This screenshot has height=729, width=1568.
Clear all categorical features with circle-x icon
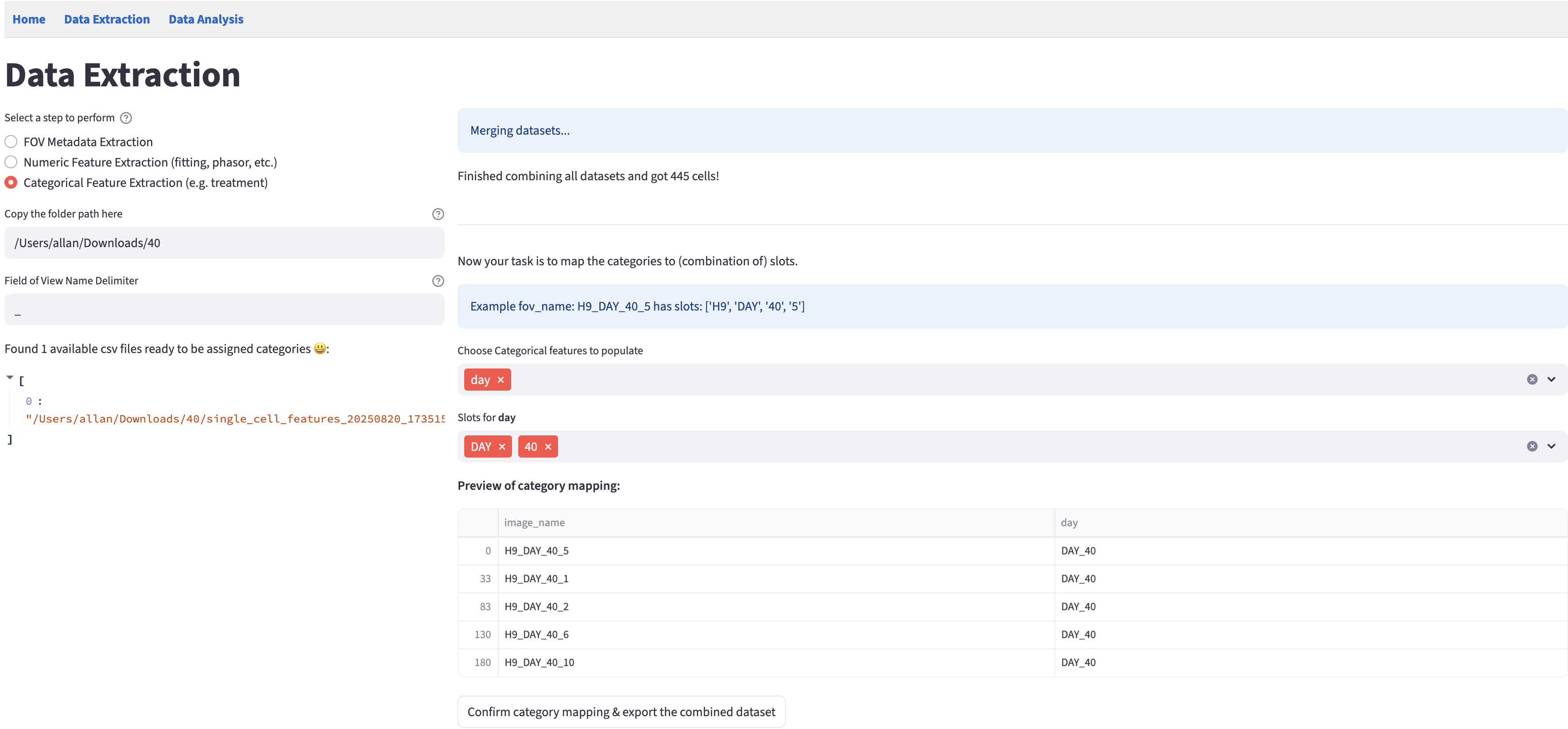pyautogui.click(x=1532, y=380)
